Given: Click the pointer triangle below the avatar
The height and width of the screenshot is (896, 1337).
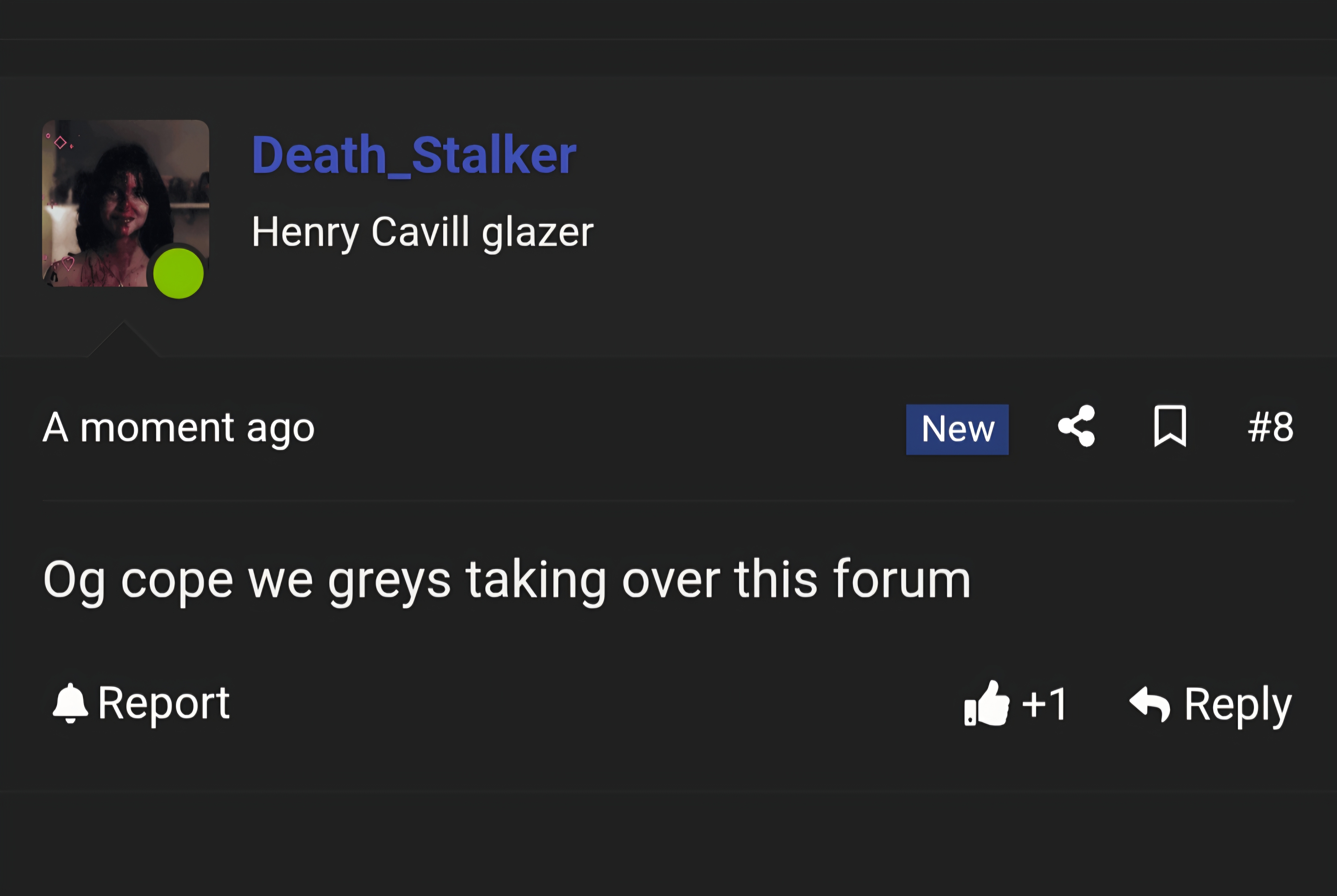Looking at the screenshot, I should coord(123,339).
